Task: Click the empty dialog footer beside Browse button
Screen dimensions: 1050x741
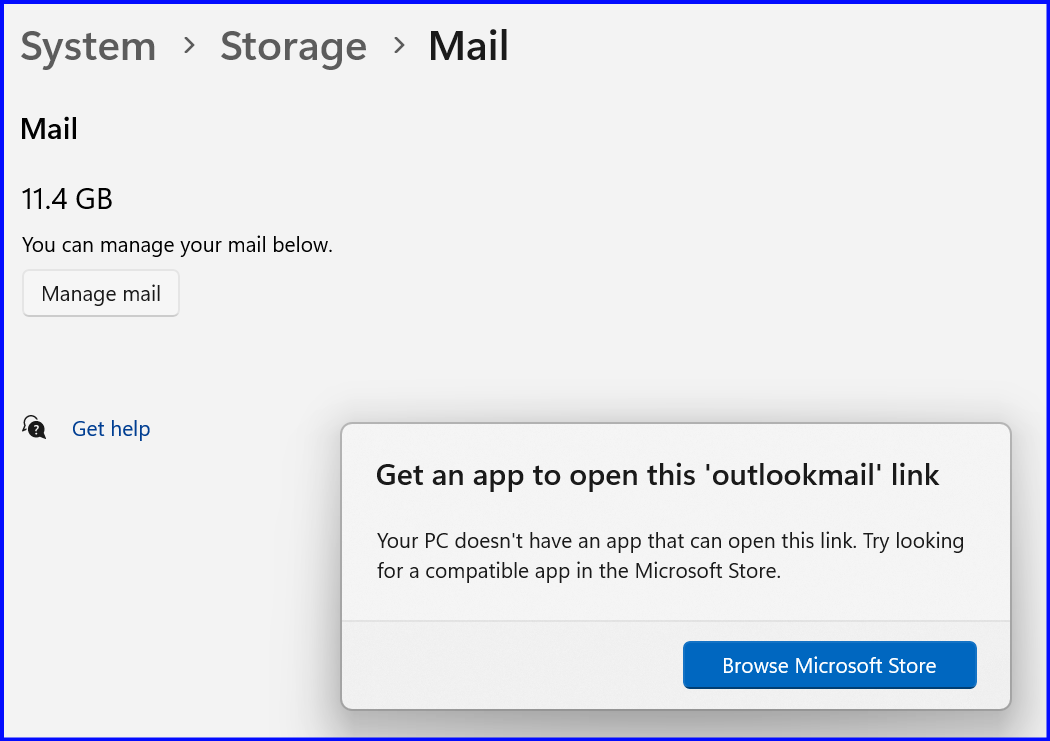Action: [512, 665]
